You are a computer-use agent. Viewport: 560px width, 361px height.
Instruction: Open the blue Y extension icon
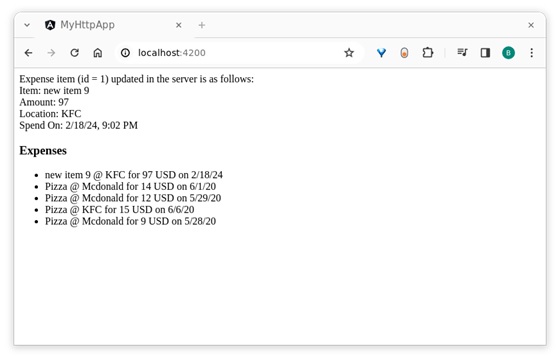click(x=381, y=53)
